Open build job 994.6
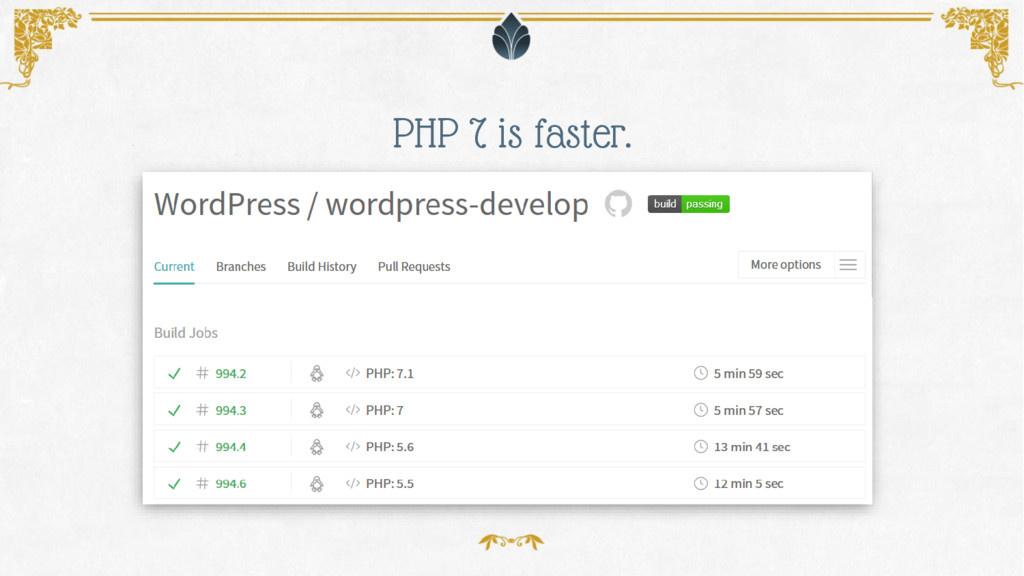The width and height of the screenshot is (1024, 576). pyautogui.click(x=231, y=483)
